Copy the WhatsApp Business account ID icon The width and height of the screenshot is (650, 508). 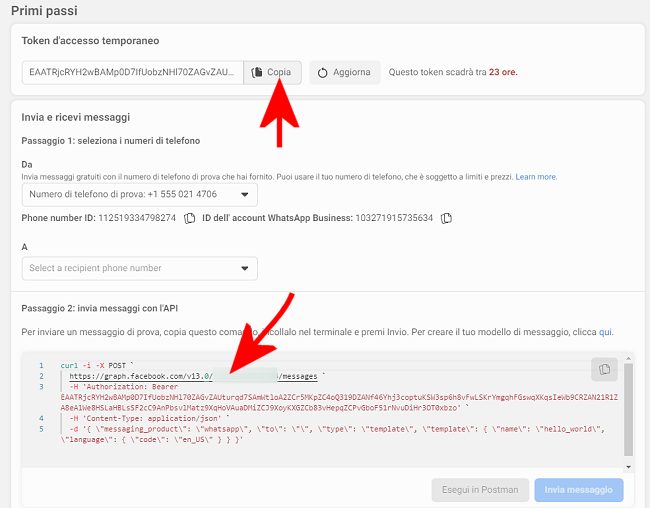(446, 218)
